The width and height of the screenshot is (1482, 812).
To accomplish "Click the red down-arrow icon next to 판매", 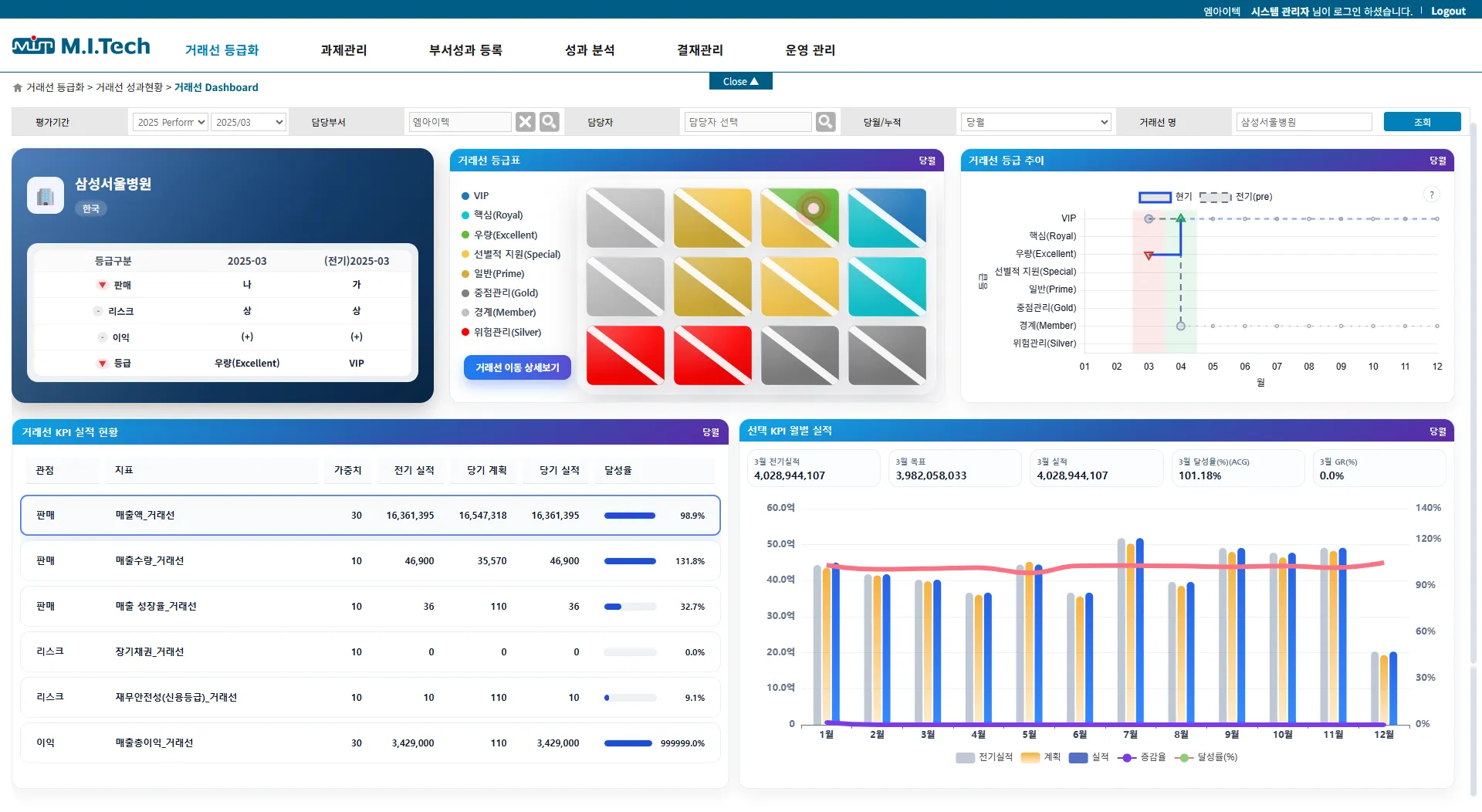I will [102, 286].
